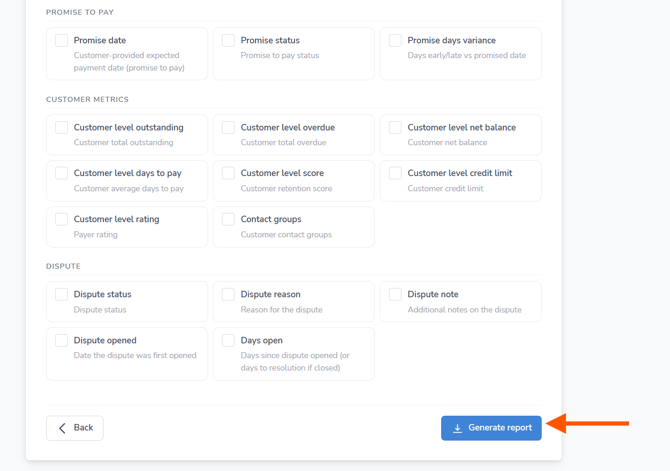The image size is (670, 471).
Task: Enable Customer level overdue checkbox
Action: [228, 128]
